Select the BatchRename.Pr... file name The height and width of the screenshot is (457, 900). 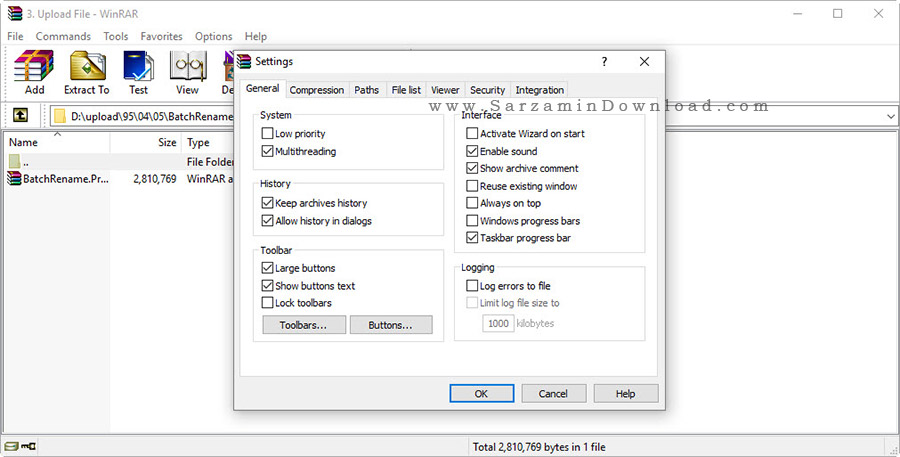[65, 179]
